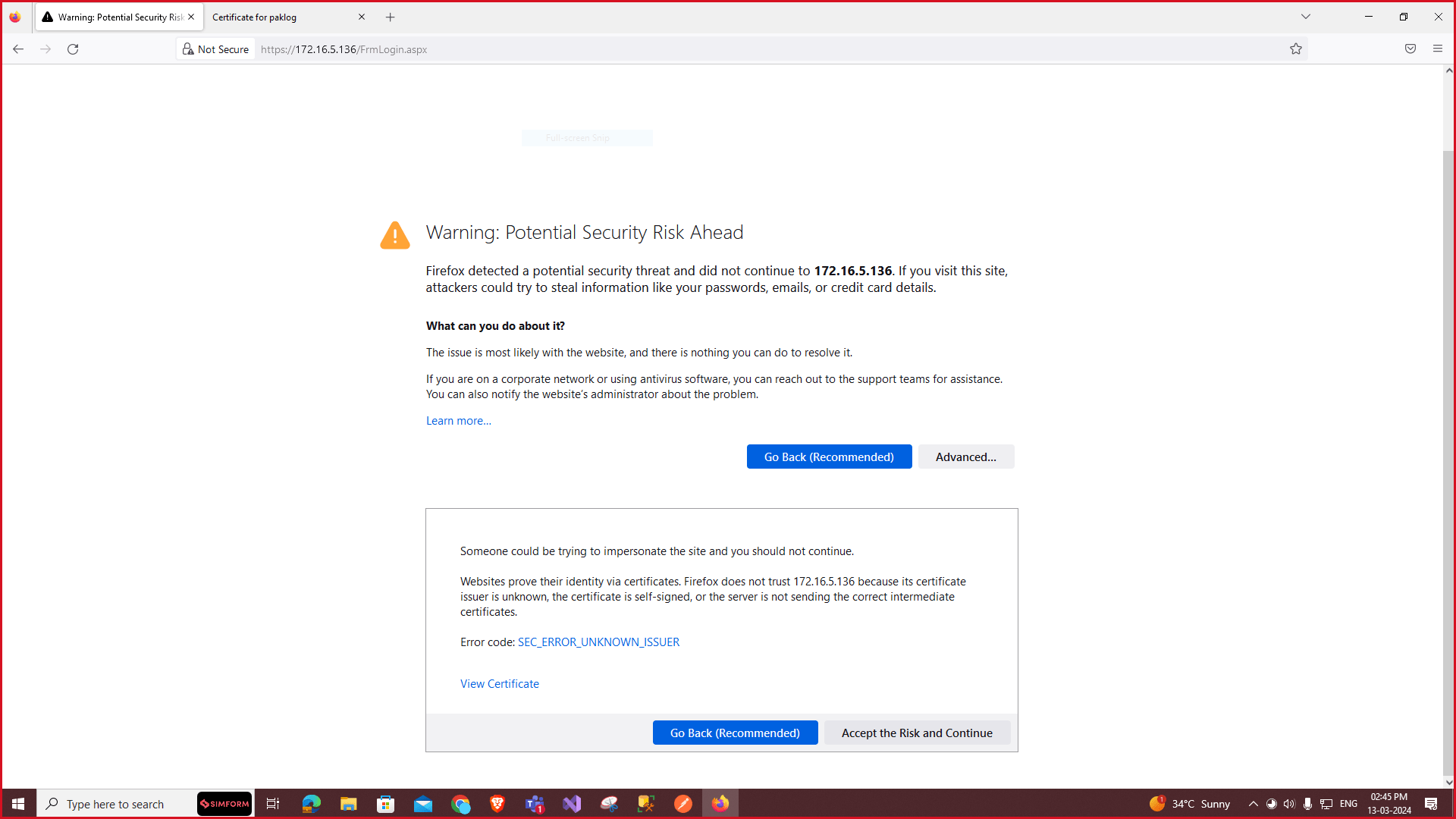Click Accept the Risk and Continue
The height and width of the screenshot is (819, 1456).
tap(917, 733)
